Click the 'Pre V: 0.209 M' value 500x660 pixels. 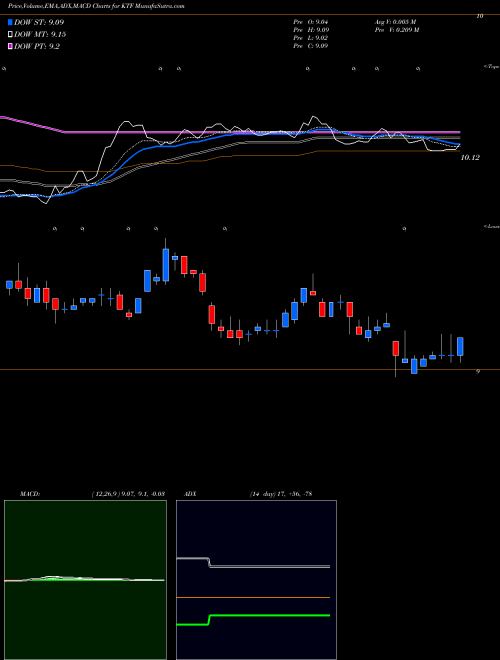click(x=396, y=30)
